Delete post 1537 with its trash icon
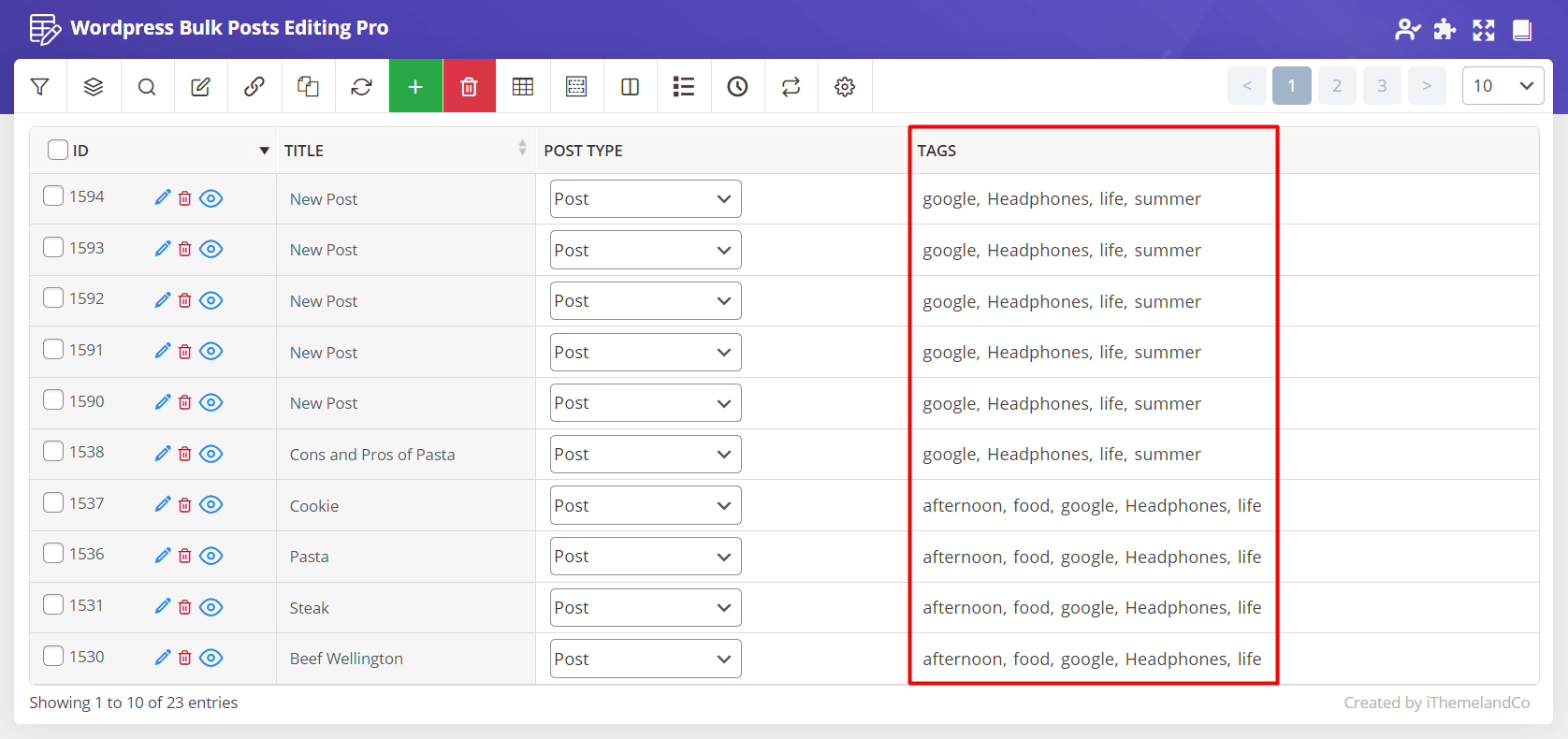The height and width of the screenshot is (739, 1568). tap(185, 505)
